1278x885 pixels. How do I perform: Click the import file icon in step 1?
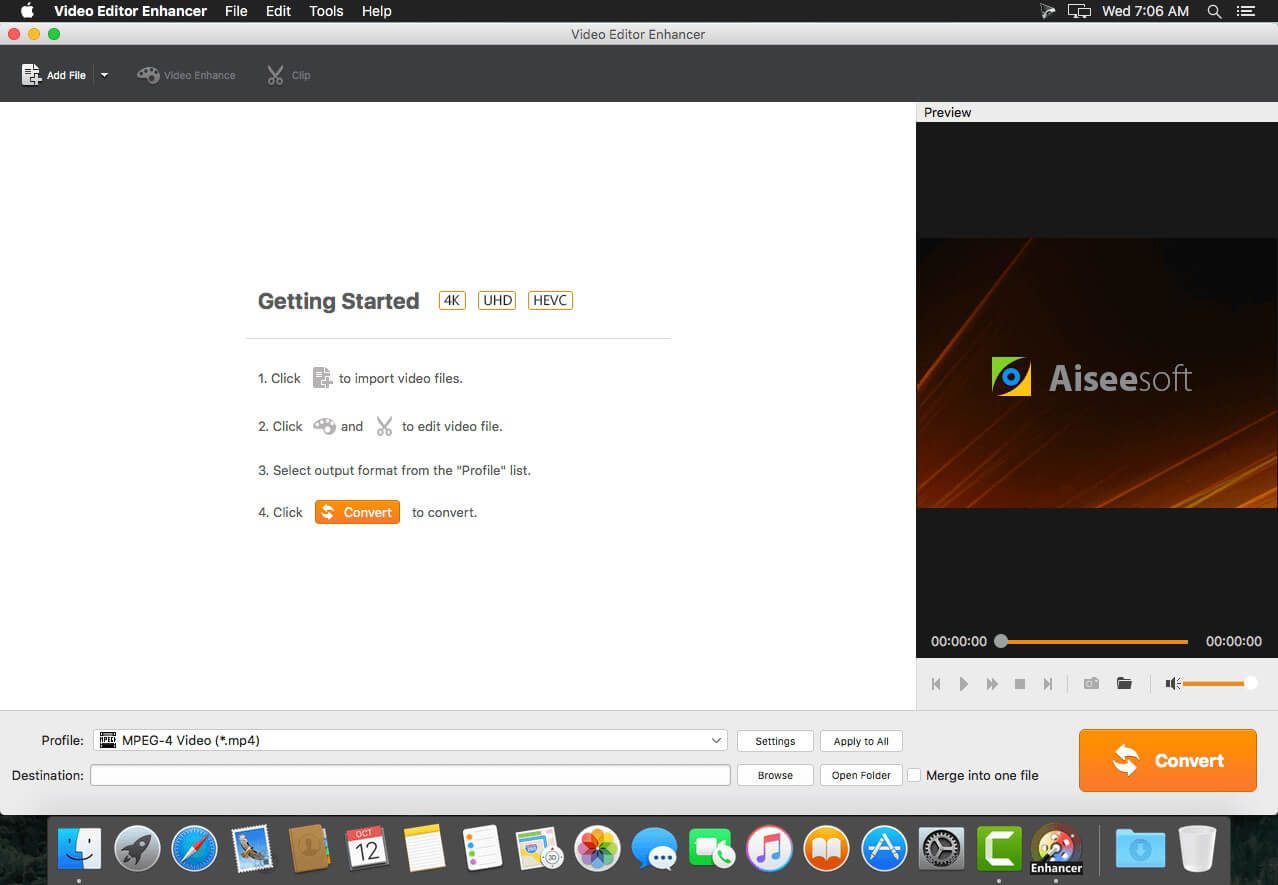pos(322,378)
